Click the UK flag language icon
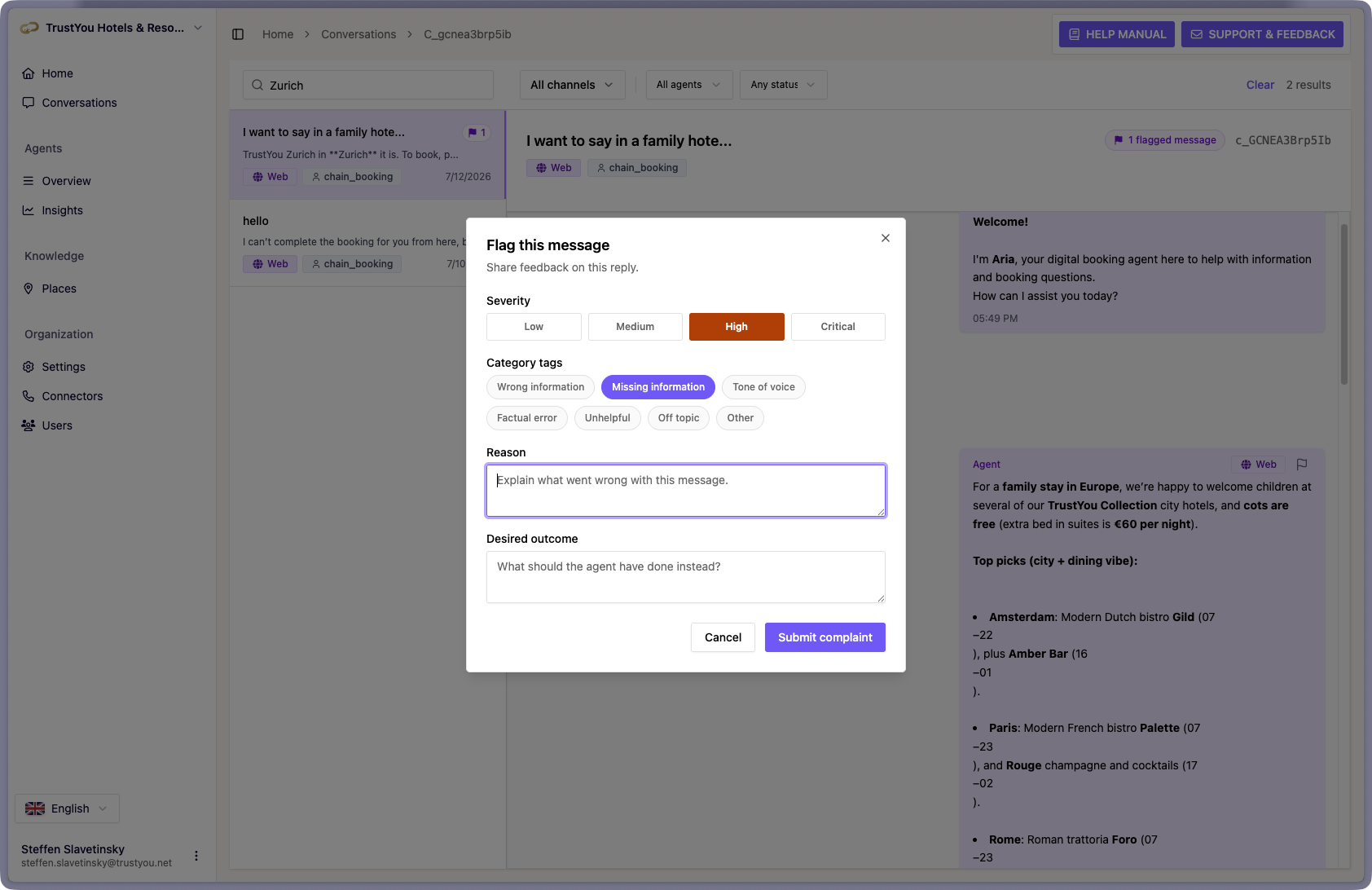Viewport: 1372px width, 890px height. click(35, 808)
